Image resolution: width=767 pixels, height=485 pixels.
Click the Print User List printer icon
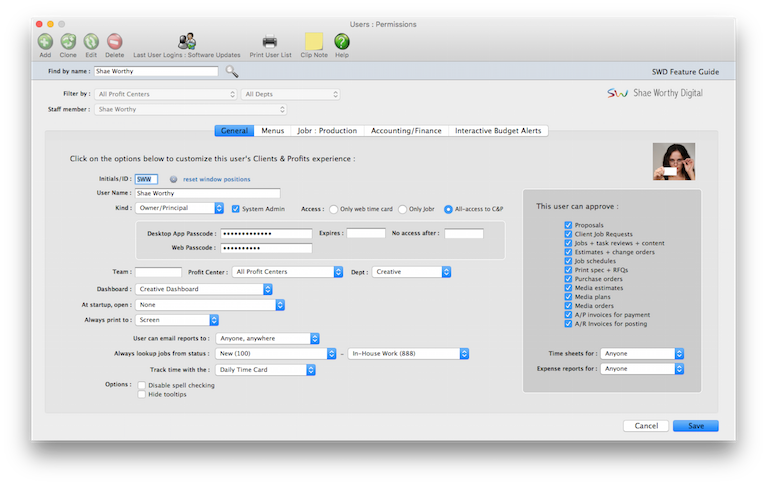coord(270,42)
